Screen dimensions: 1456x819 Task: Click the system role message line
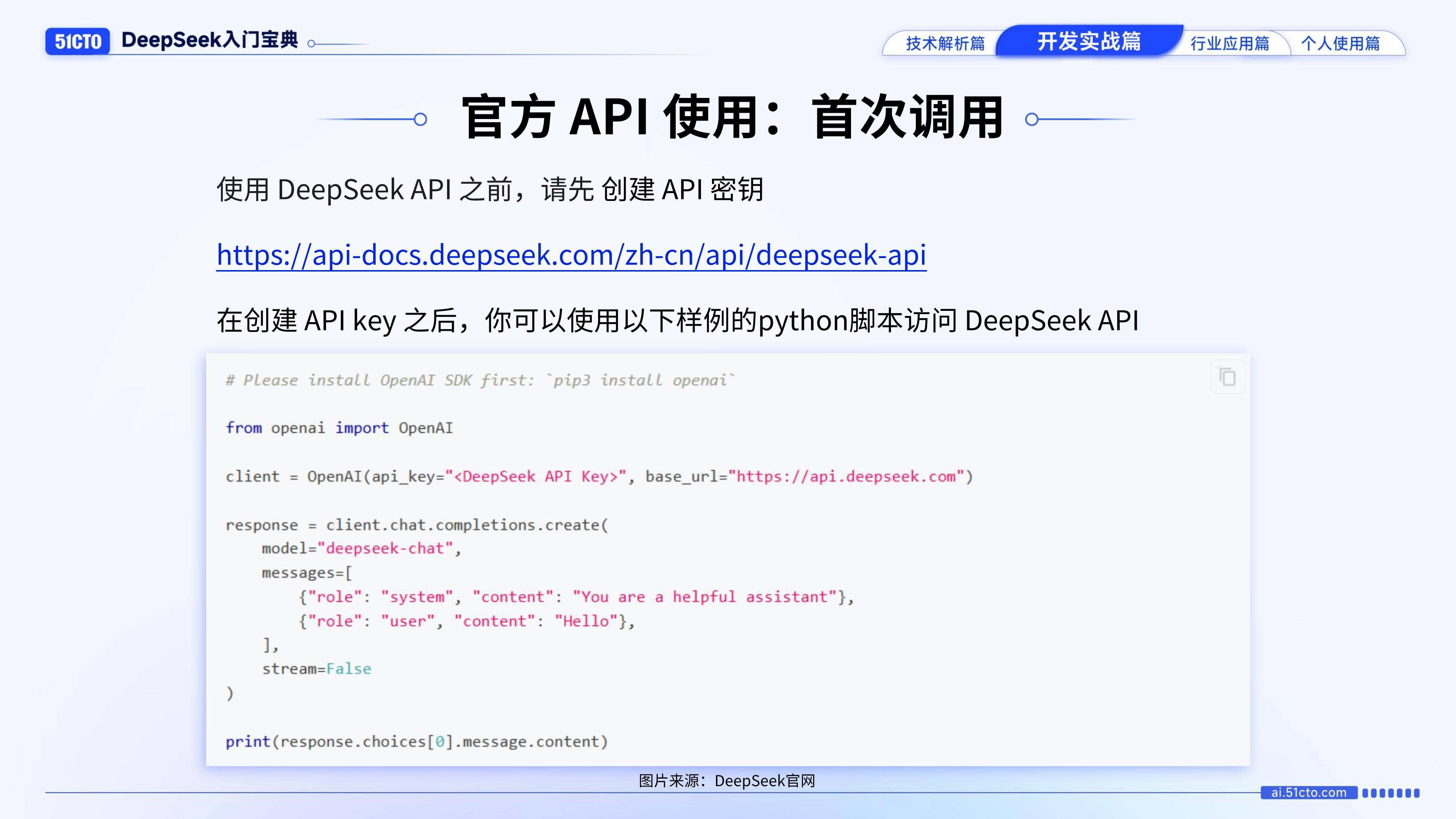pos(577,597)
